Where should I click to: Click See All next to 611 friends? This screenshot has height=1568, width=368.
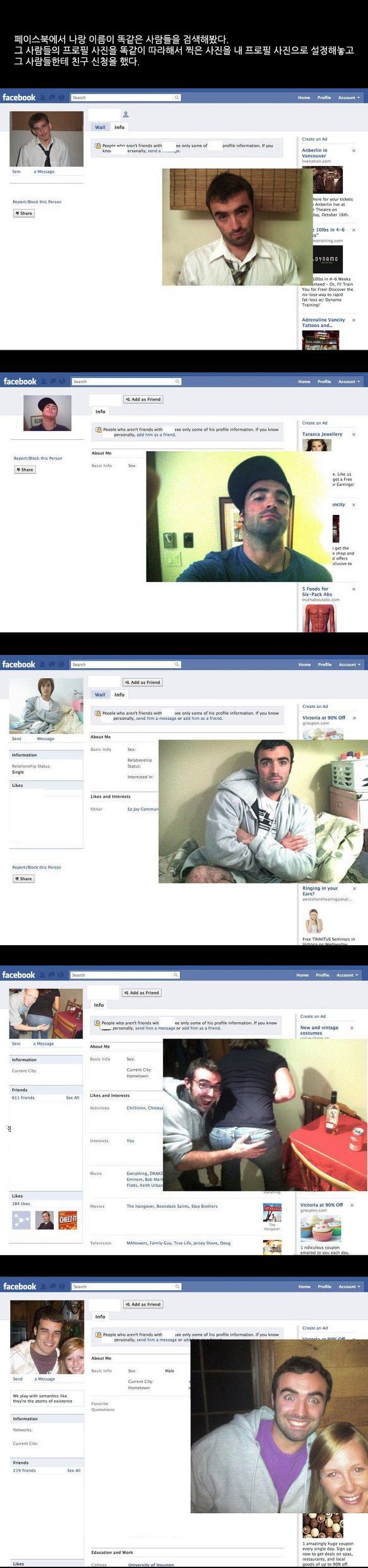(73, 1098)
